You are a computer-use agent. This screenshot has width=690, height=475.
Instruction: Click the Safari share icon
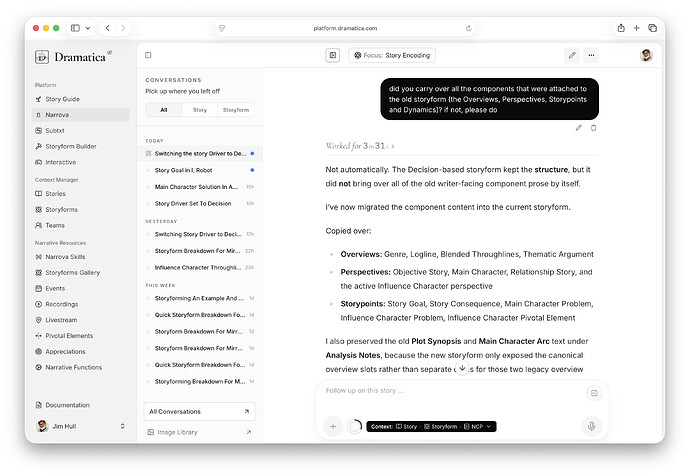pos(621,28)
